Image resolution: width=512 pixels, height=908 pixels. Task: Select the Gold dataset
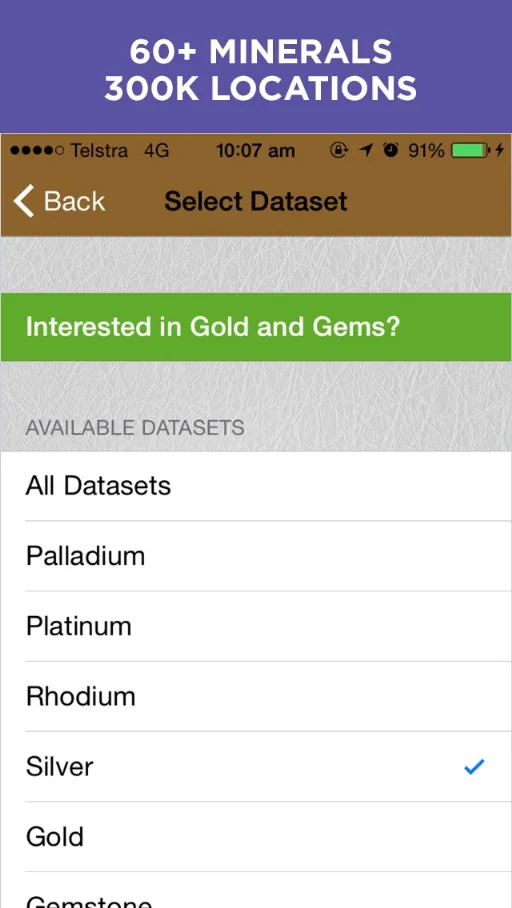click(x=256, y=837)
